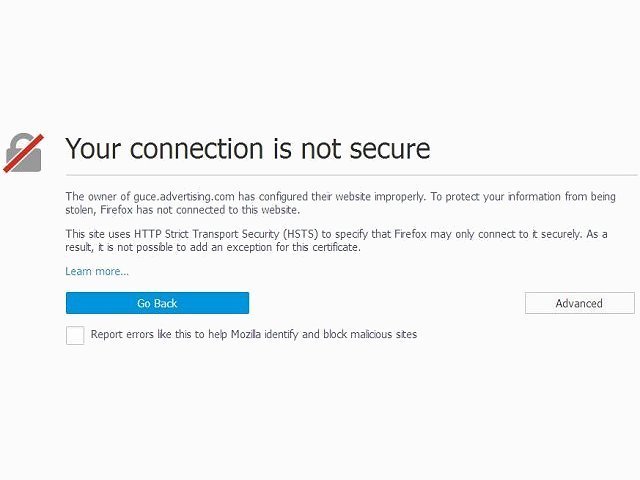Click the red slash across the padlock

point(23,153)
